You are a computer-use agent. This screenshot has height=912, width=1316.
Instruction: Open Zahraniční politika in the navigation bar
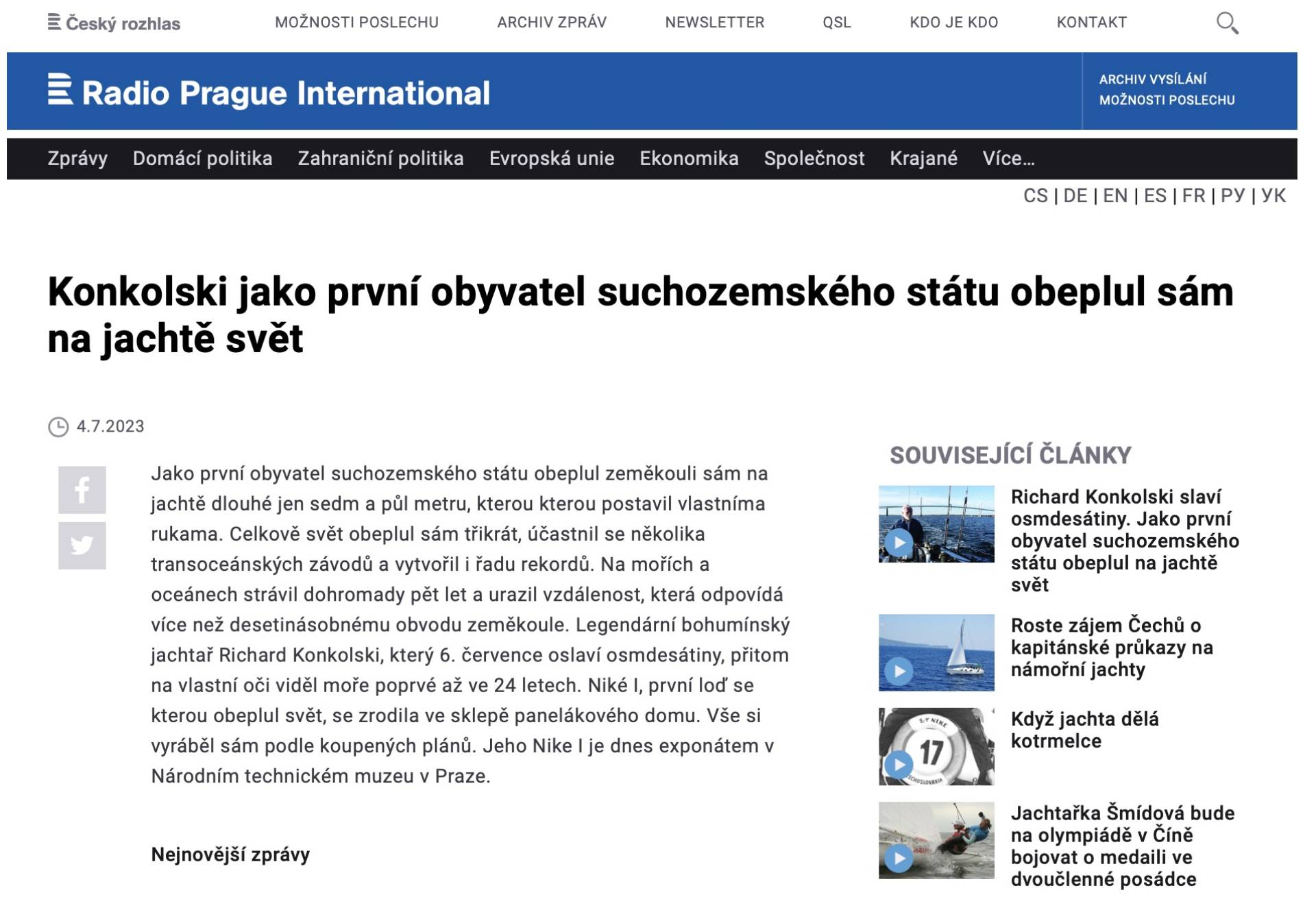(x=380, y=159)
